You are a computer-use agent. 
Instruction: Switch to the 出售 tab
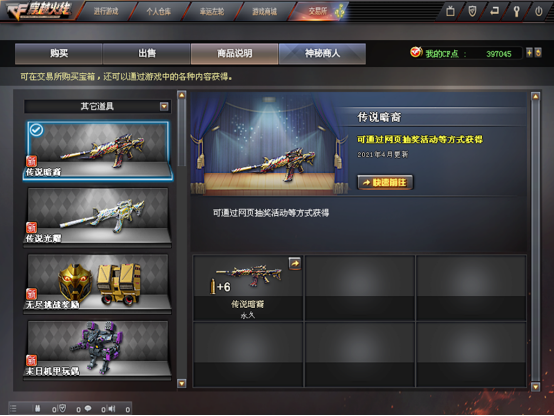click(147, 53)
